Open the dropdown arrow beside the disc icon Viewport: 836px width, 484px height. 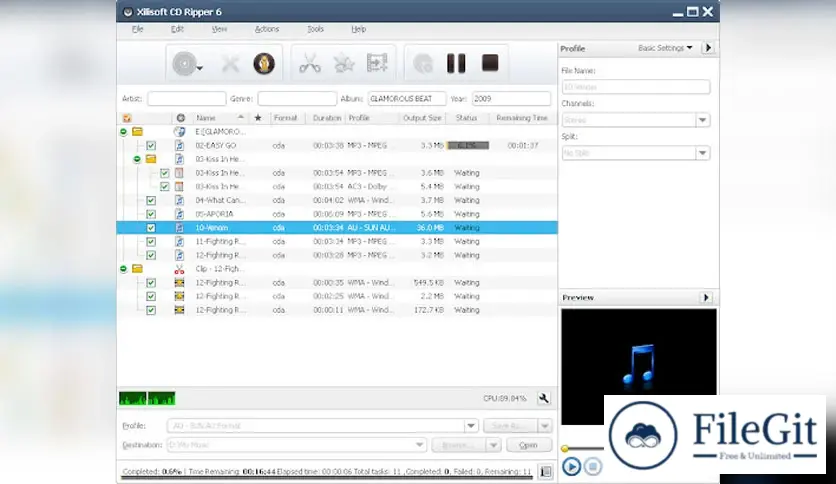(x=200, y=68)
